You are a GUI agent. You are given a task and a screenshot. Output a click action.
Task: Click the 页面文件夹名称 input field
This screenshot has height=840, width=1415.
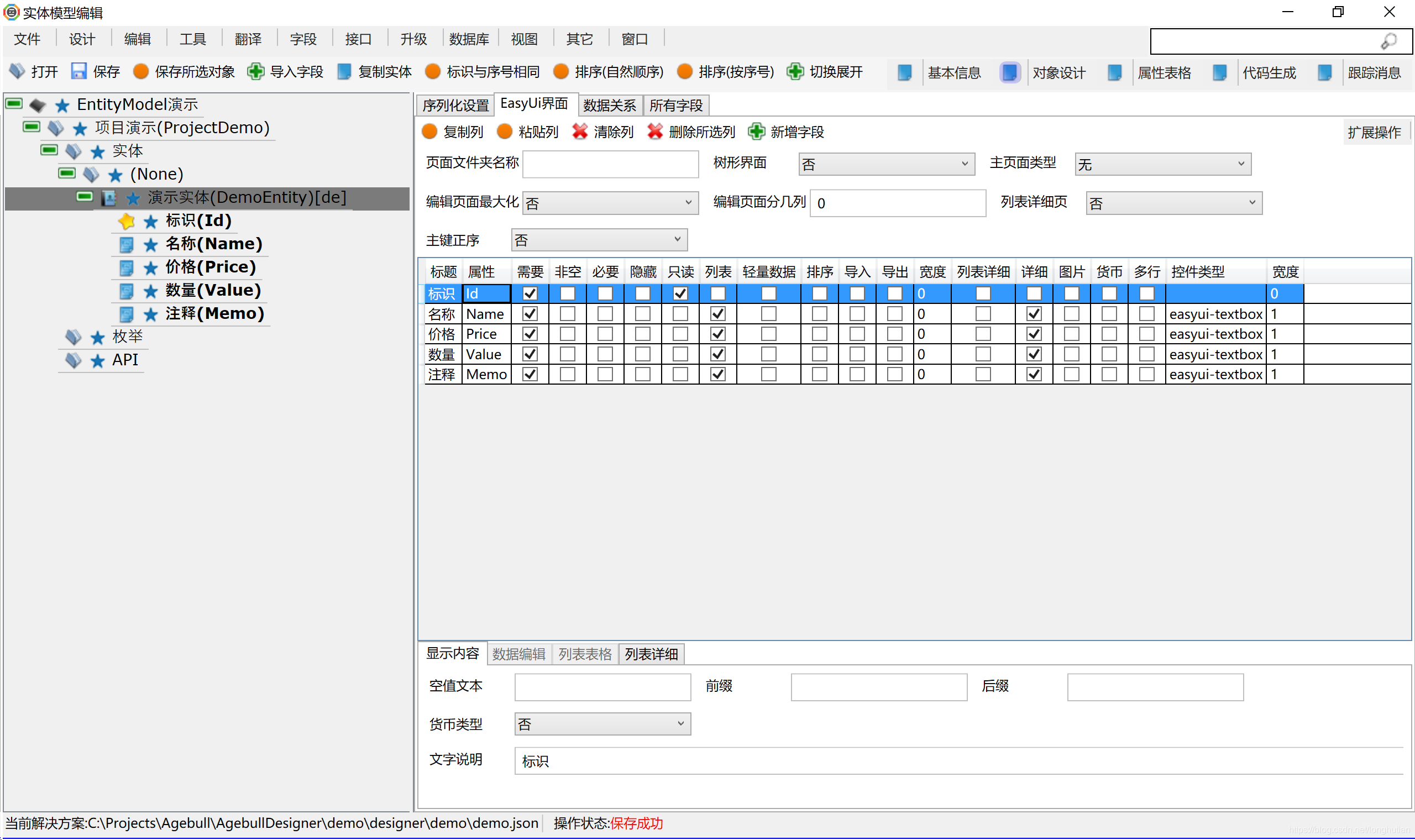coord(611,164)
